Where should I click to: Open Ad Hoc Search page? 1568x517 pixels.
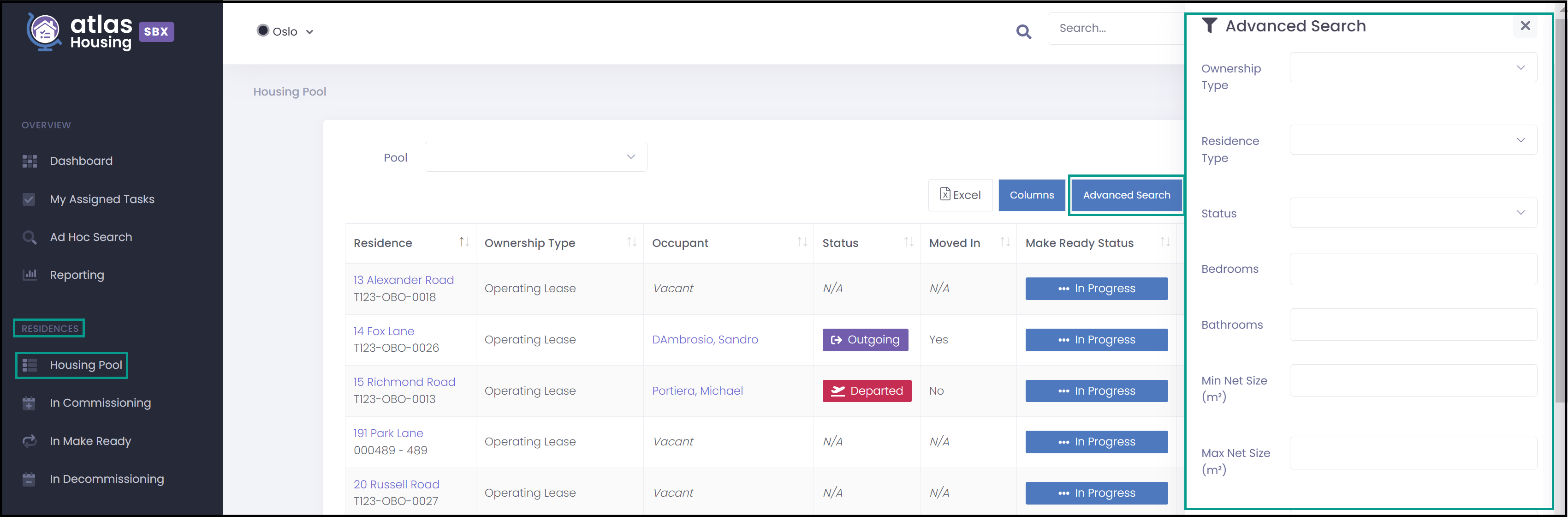tap(91, 237)
